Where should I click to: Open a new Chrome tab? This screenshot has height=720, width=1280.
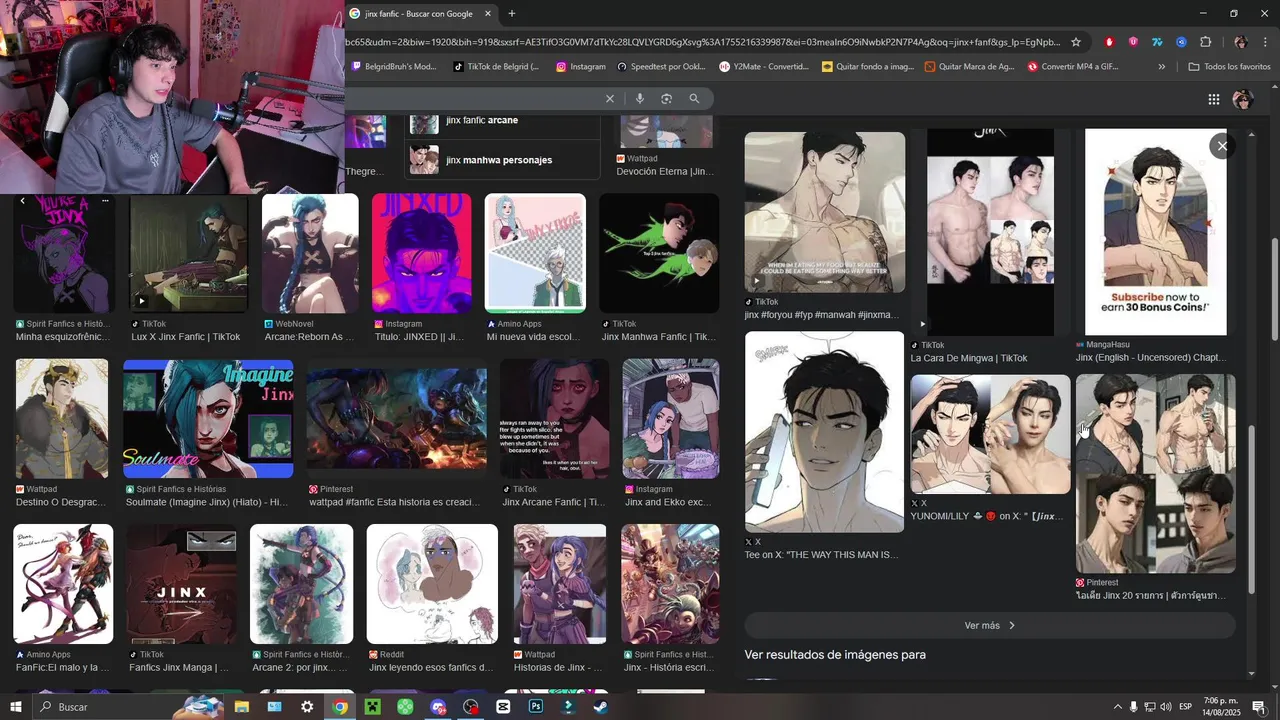[512, 14]
